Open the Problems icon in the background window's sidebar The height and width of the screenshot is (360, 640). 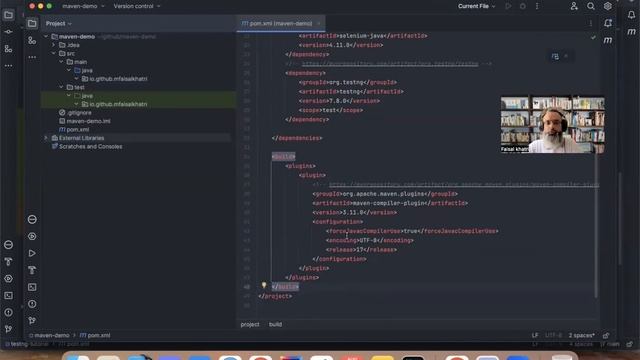[8, 312]
